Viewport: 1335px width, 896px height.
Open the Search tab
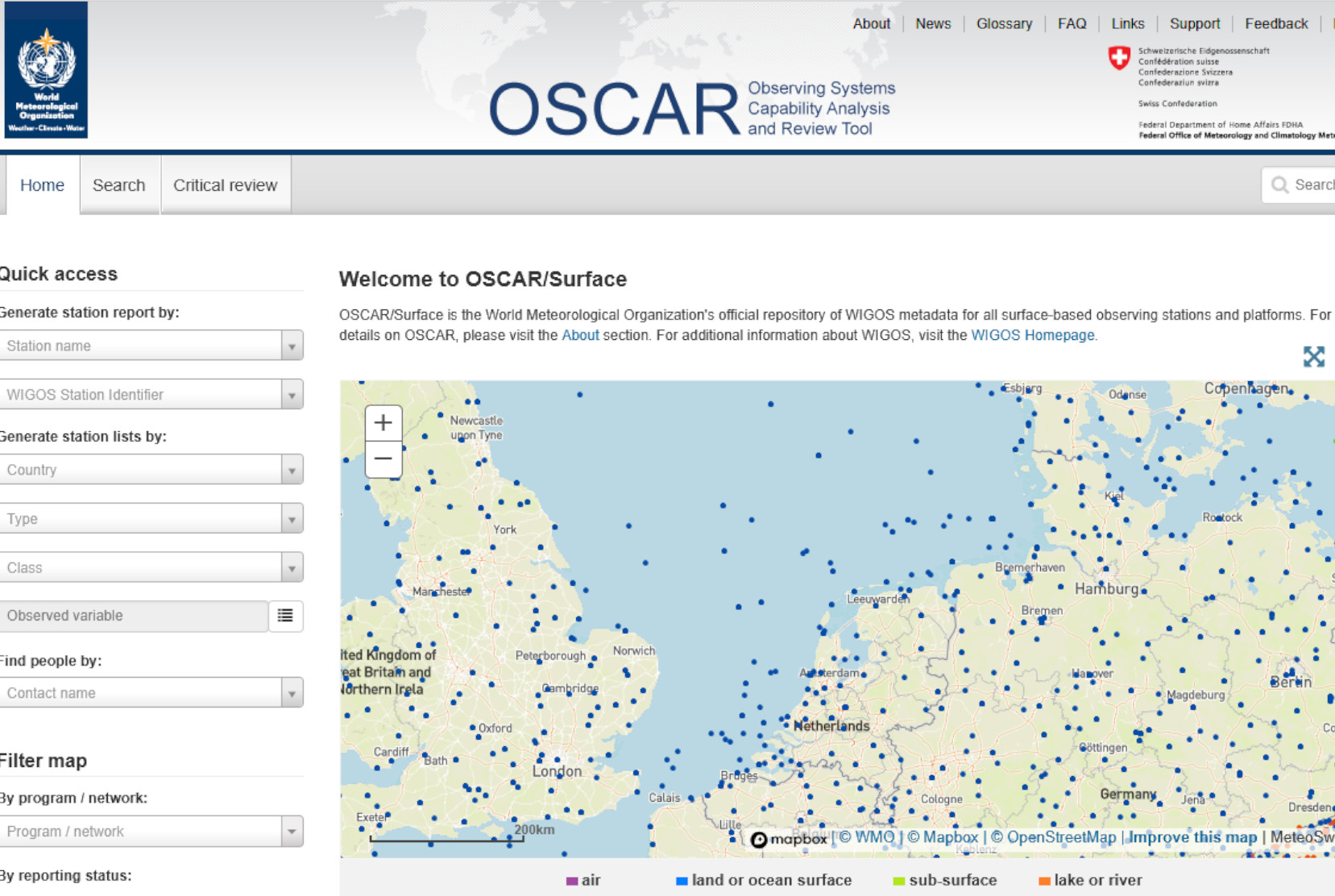[x=119, y=185]
